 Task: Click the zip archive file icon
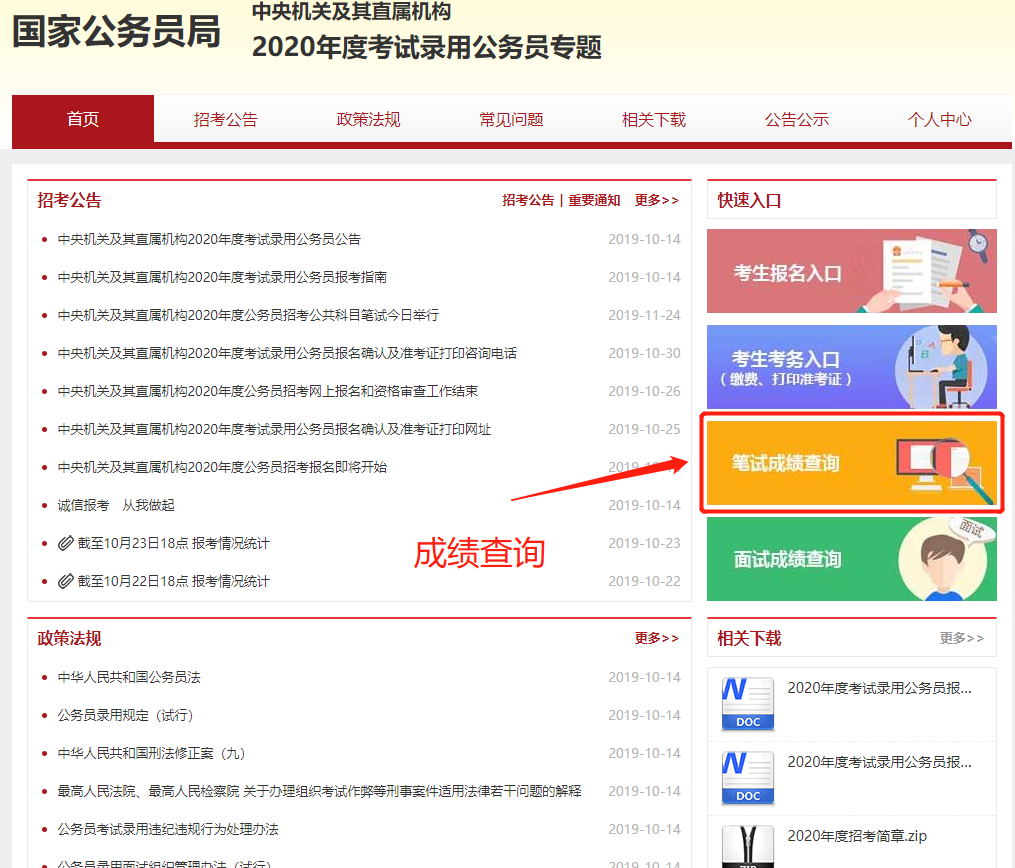click(x=747, y=845)
